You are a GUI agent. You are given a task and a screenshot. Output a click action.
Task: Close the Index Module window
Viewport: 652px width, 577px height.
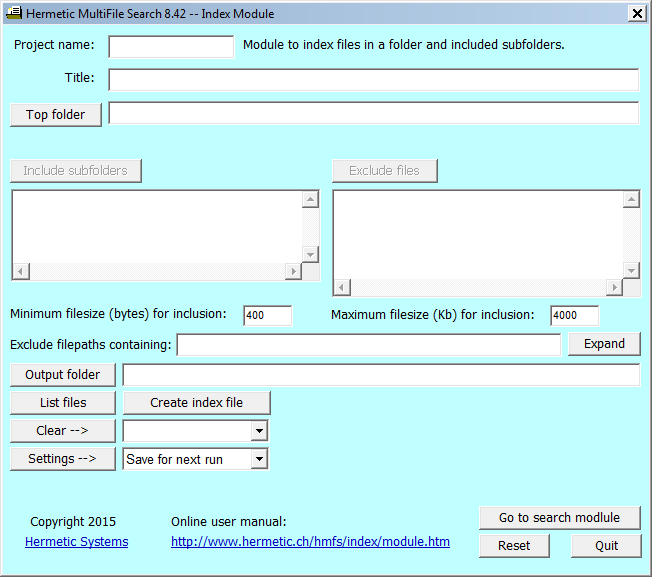[637, 14]
